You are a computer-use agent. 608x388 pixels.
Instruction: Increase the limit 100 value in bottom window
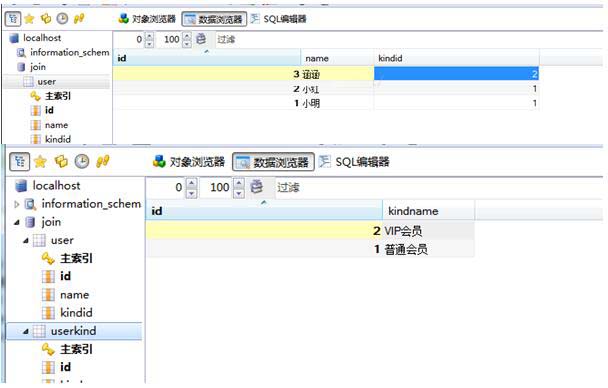click(x=239, y=183)
